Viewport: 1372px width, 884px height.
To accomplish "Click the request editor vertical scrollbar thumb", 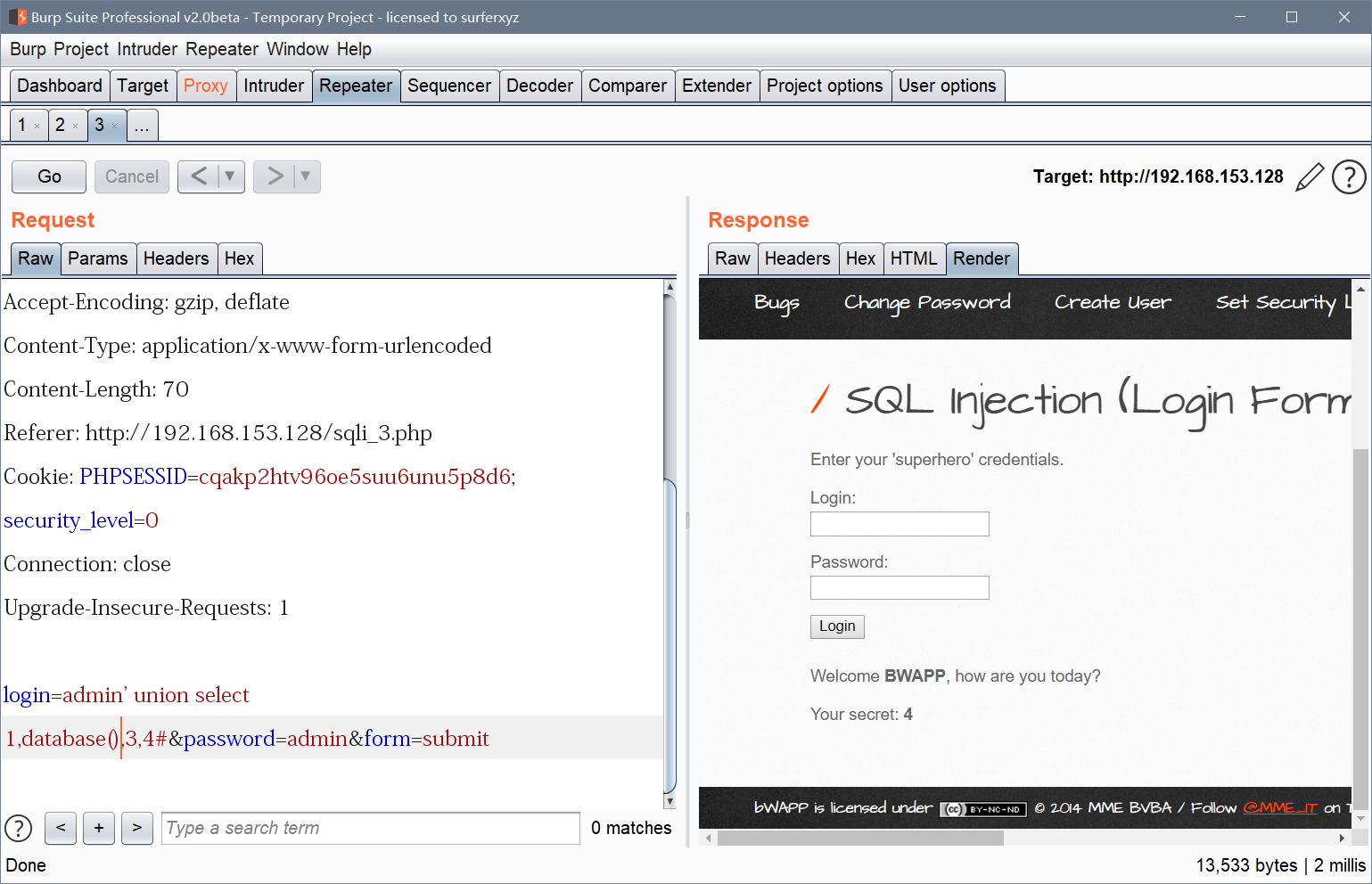I will [670, 634].
